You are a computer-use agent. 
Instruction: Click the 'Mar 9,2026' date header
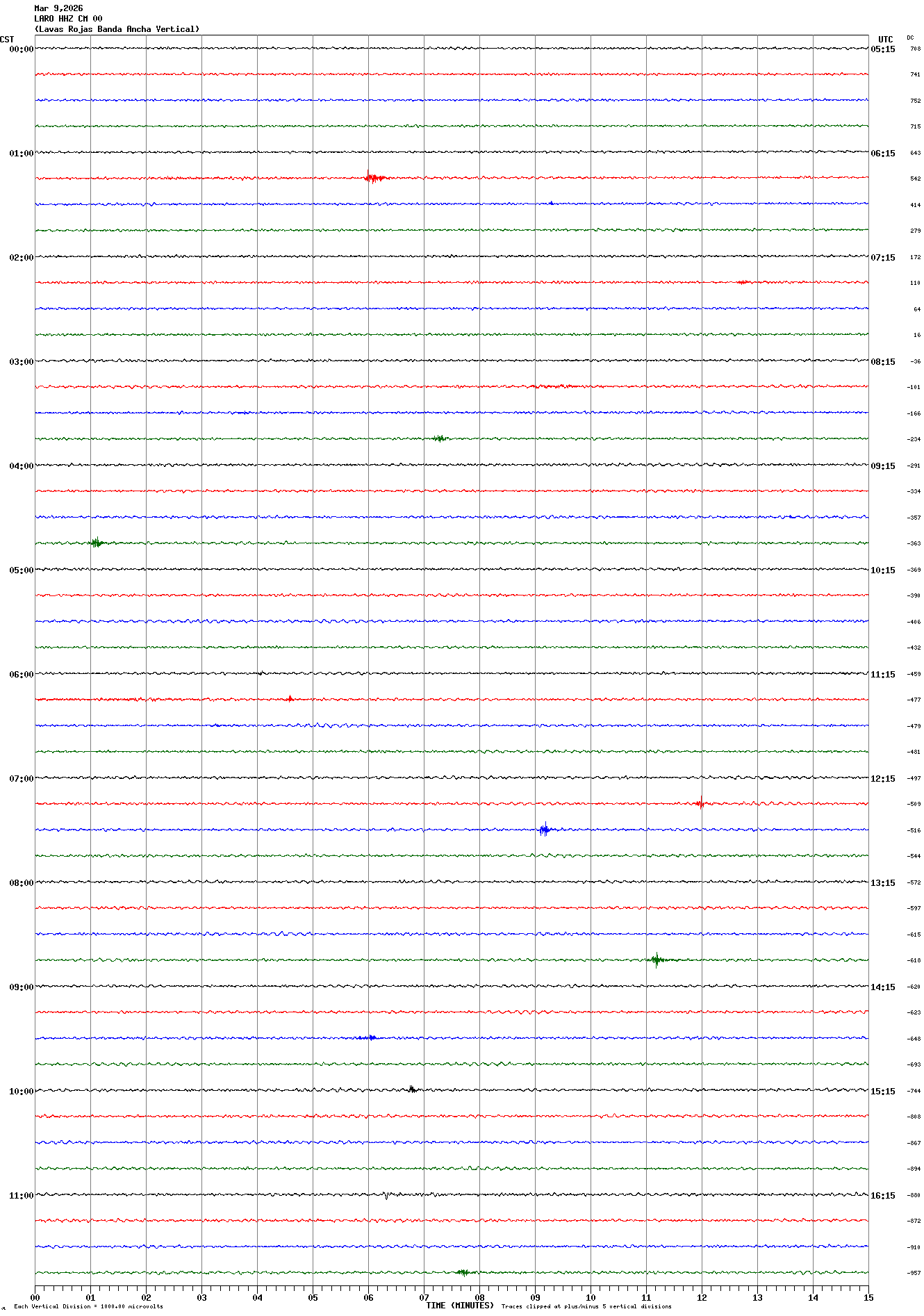(x=58, y=8)
